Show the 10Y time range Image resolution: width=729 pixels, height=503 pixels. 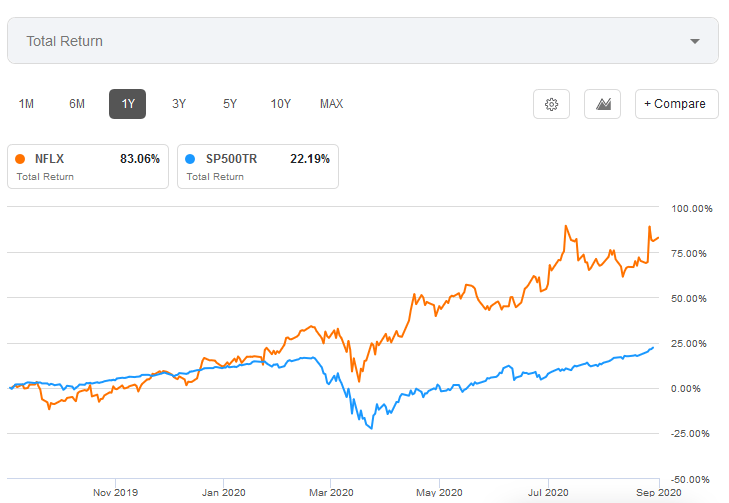tap(281, 104)
